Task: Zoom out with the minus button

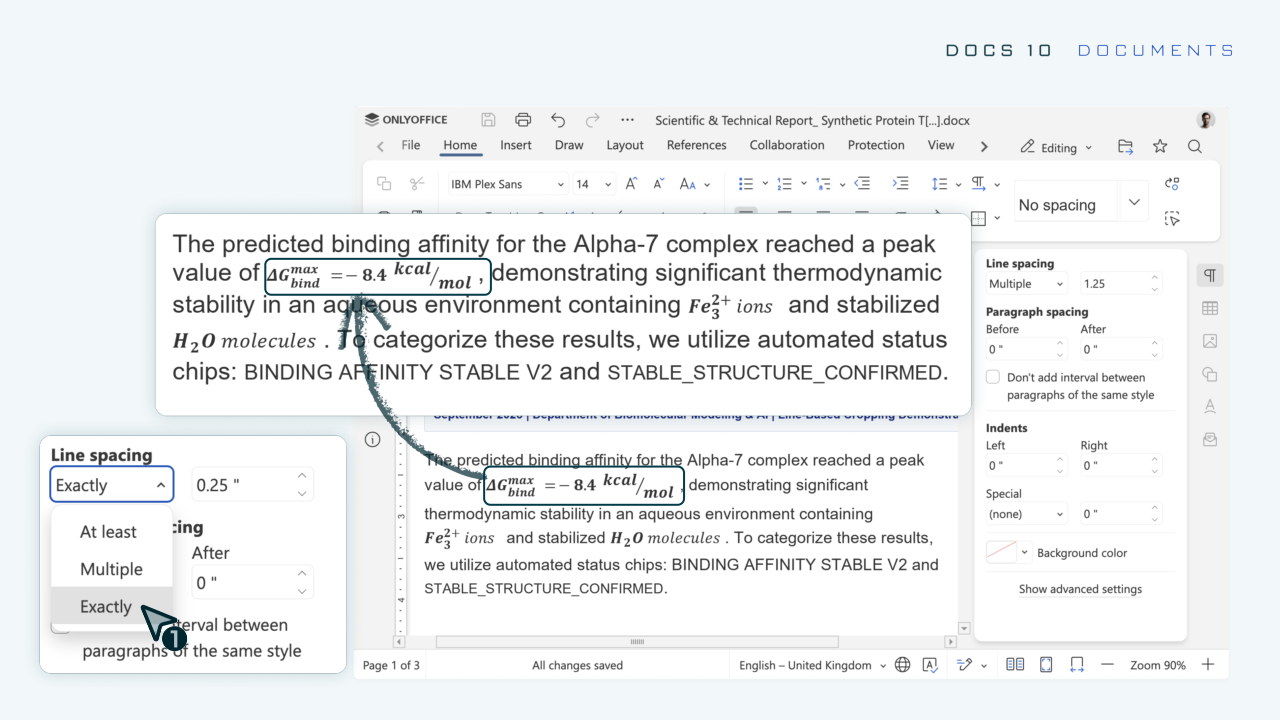Action: point(1107,665)
